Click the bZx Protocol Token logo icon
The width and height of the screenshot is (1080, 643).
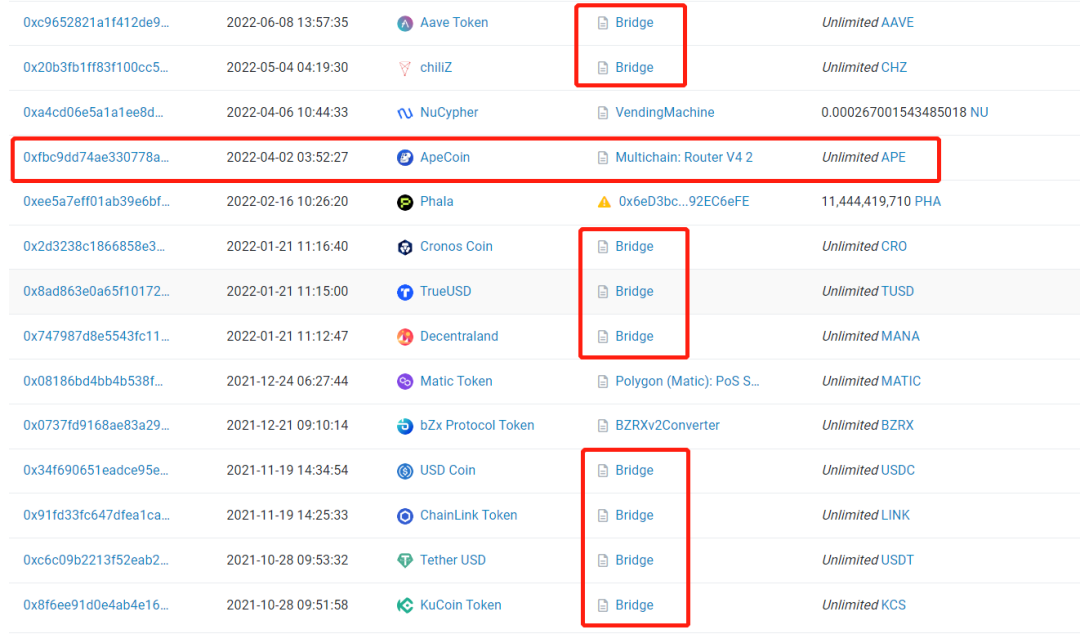pos(405,426)
